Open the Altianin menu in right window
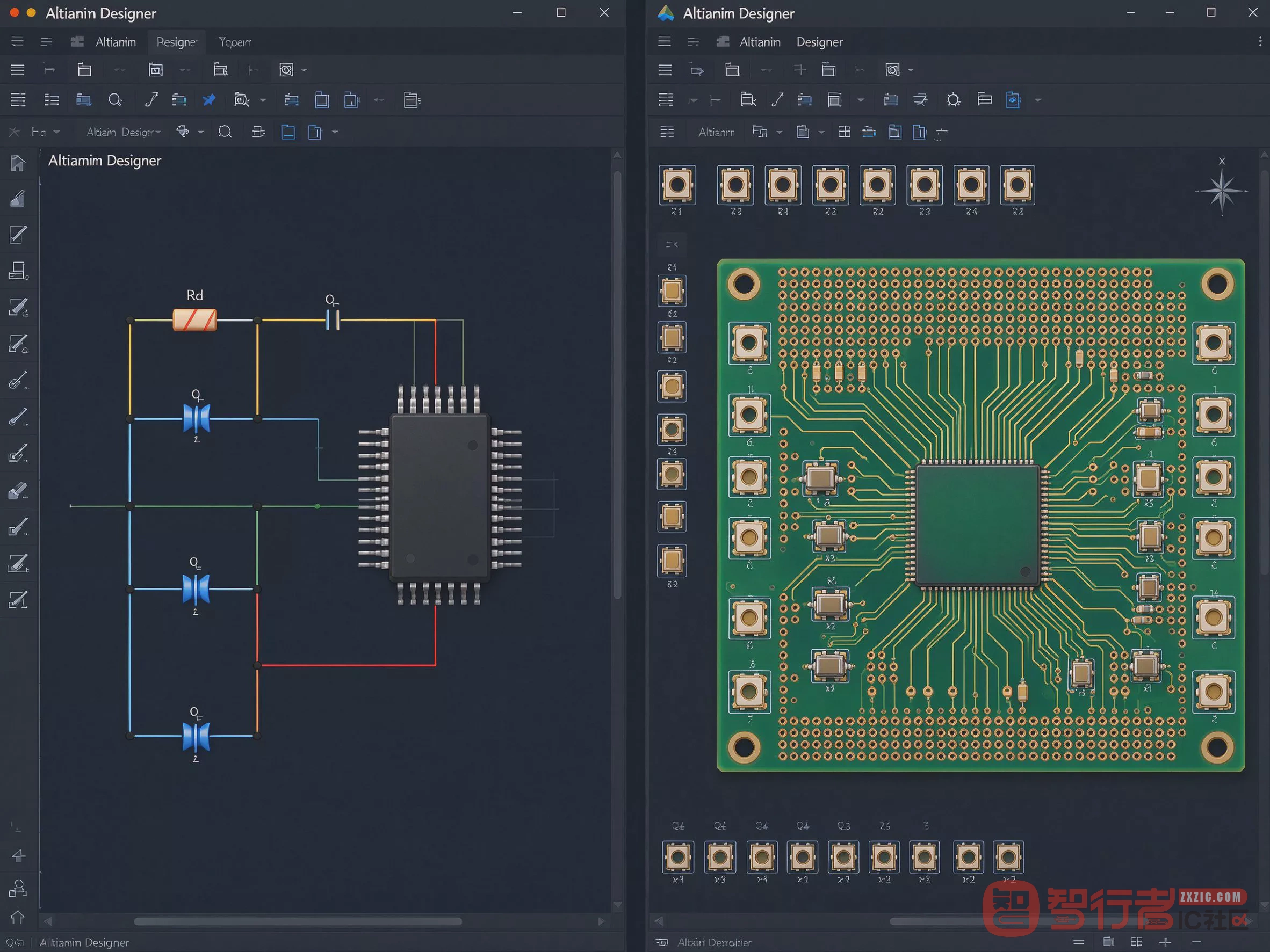Viewport: 1270px width, 952px height. (x=760, y=42)
